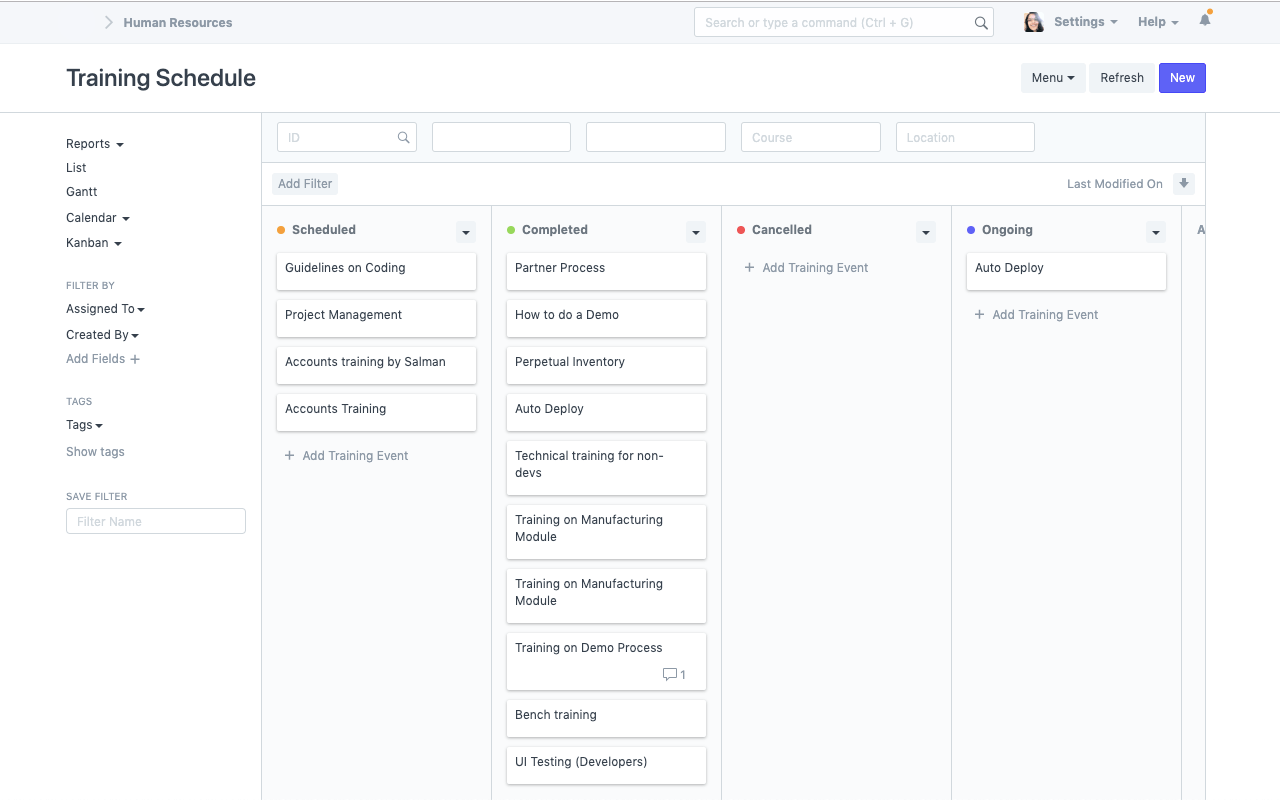This screenshot has height=800, width=1280.
Task: Click the Refresh button
Action: (x=1121, y=78)
